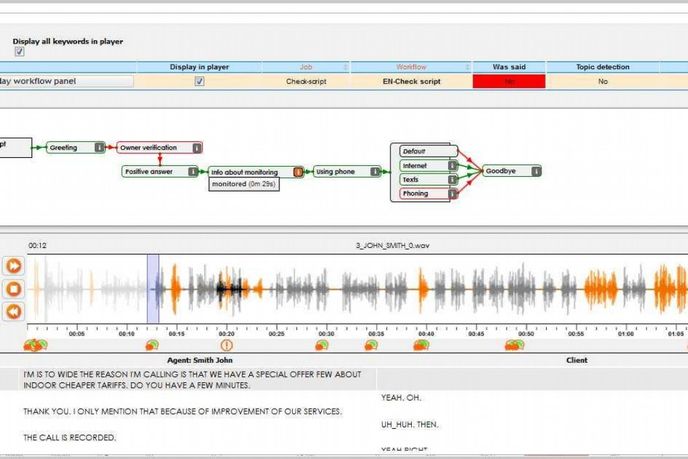Image resolution: width=688 pixels, height=459 pixels.
Task: Click the orange waveform segment near 00:40
Action: click(x=423, y=289)
